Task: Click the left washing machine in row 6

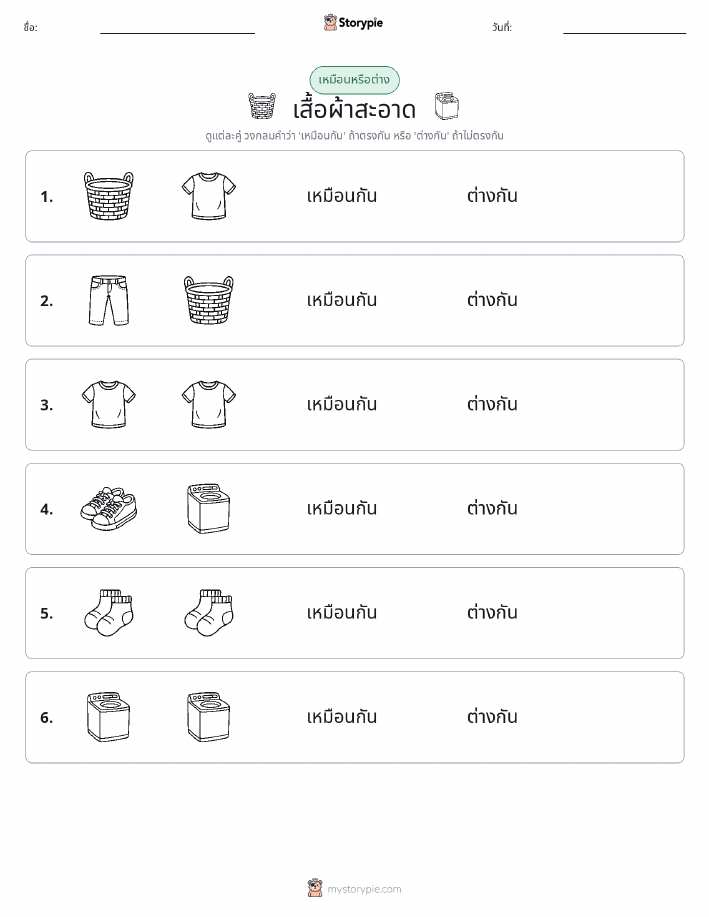Action: 109,717
